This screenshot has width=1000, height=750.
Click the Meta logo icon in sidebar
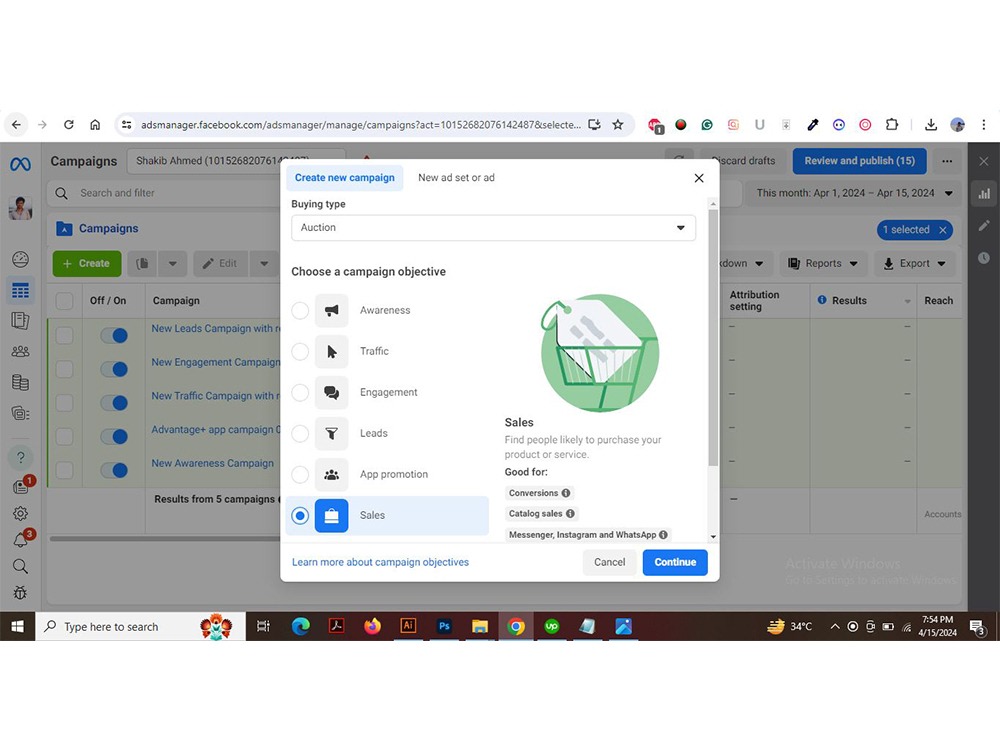(20, 165)
